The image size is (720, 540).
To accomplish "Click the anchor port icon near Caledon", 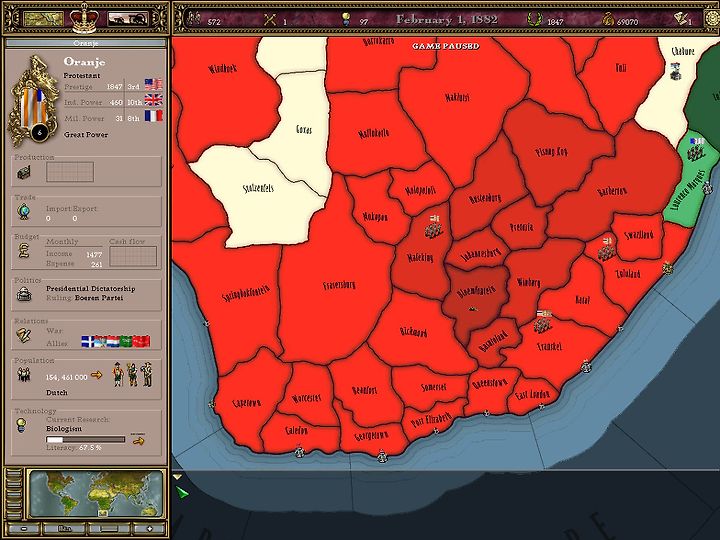I will (x=299, y=452).
